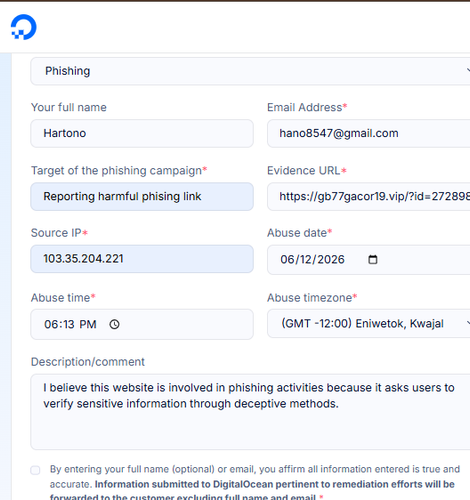Viewport: 470px width, 500px height.
Task: Tick the information accuracy affirmation checkbox
Action: (35, 470)
